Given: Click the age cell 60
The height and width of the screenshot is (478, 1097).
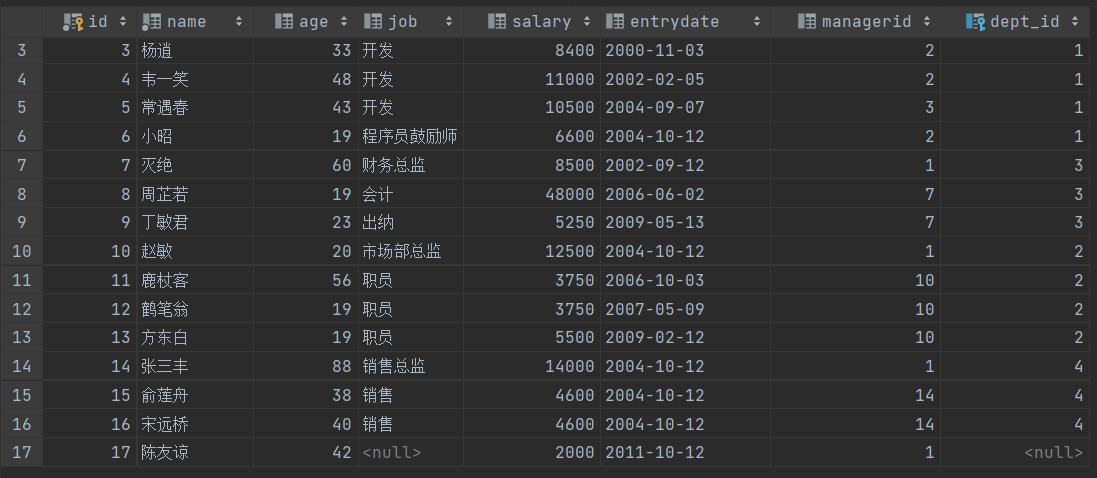Looking at the screenshot, I should [x=306, y=165].
